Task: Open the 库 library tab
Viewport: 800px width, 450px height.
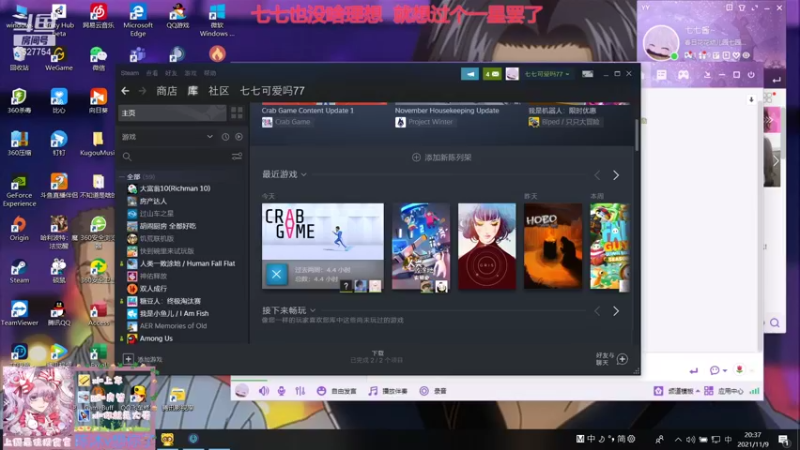Action: (x=192, y=91)
